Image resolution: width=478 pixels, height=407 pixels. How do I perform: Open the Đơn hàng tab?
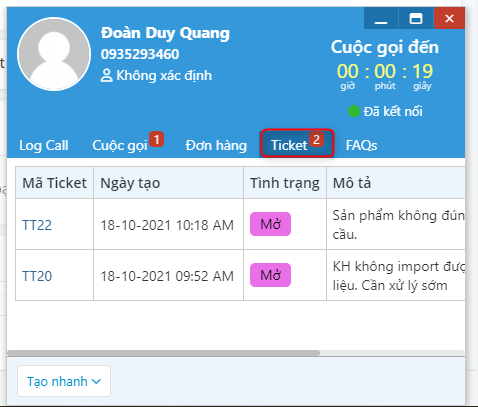tap(216, 145)
